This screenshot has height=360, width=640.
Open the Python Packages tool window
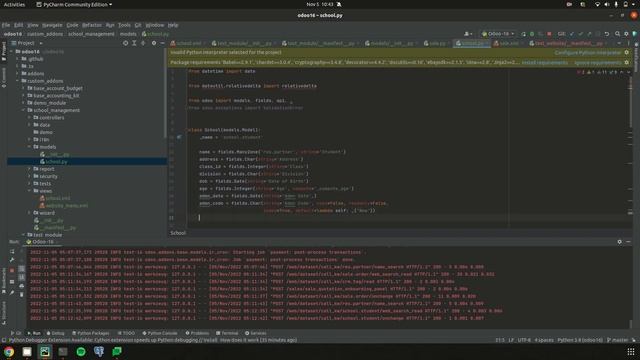pos(90,333)
